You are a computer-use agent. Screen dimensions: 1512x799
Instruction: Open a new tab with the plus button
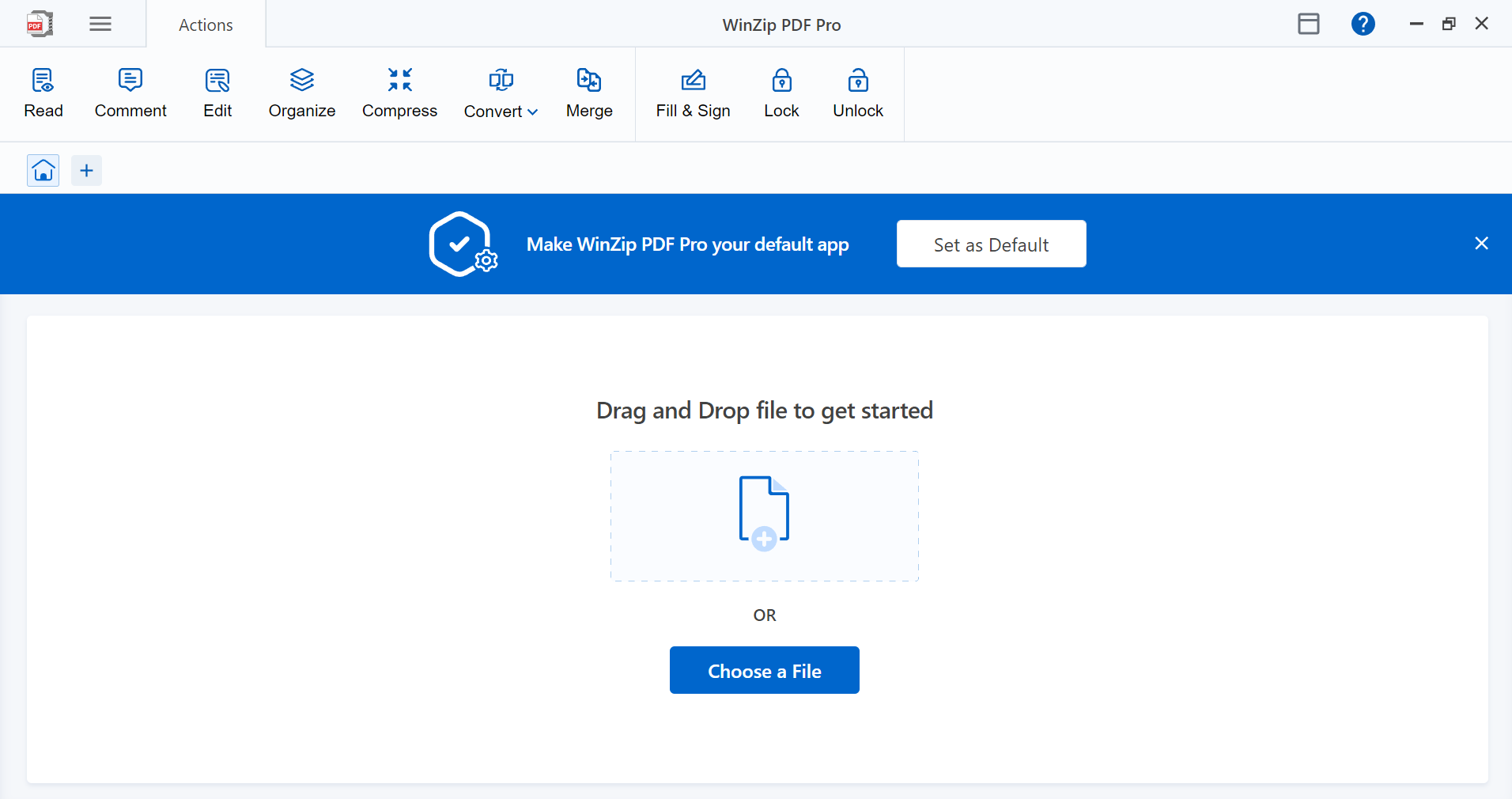point(86,170)
